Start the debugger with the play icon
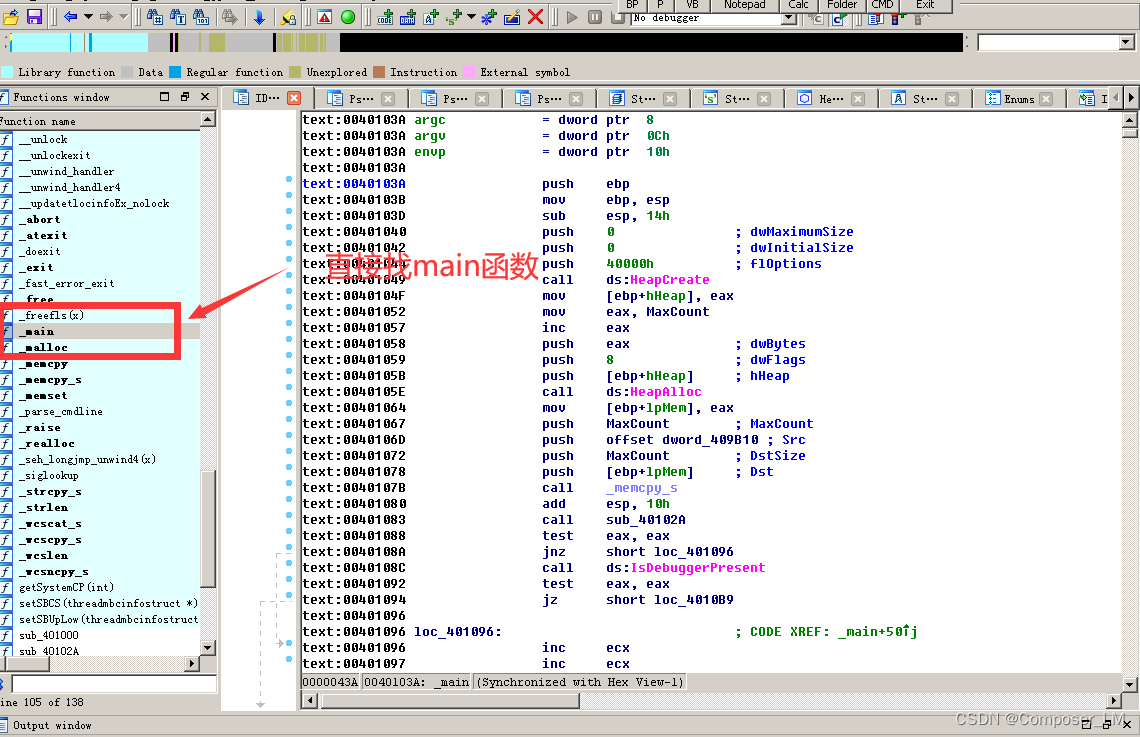Viewport: 1140px width, 737px height. point(570,16)
